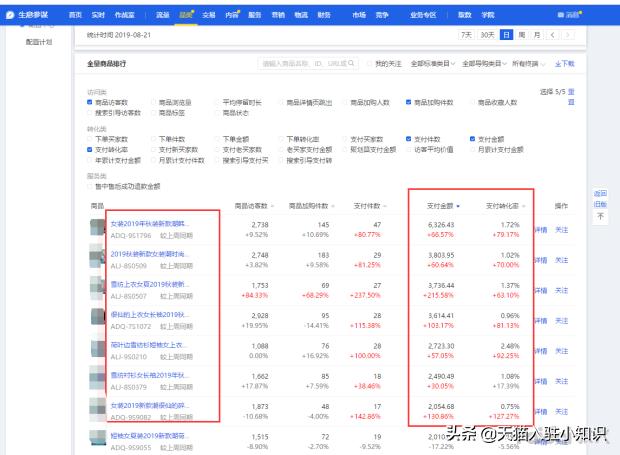Open 全部标准类目 dropdown
Image resolution: width=620 pixels, height=455 pixels.
[x=433, y=64]
